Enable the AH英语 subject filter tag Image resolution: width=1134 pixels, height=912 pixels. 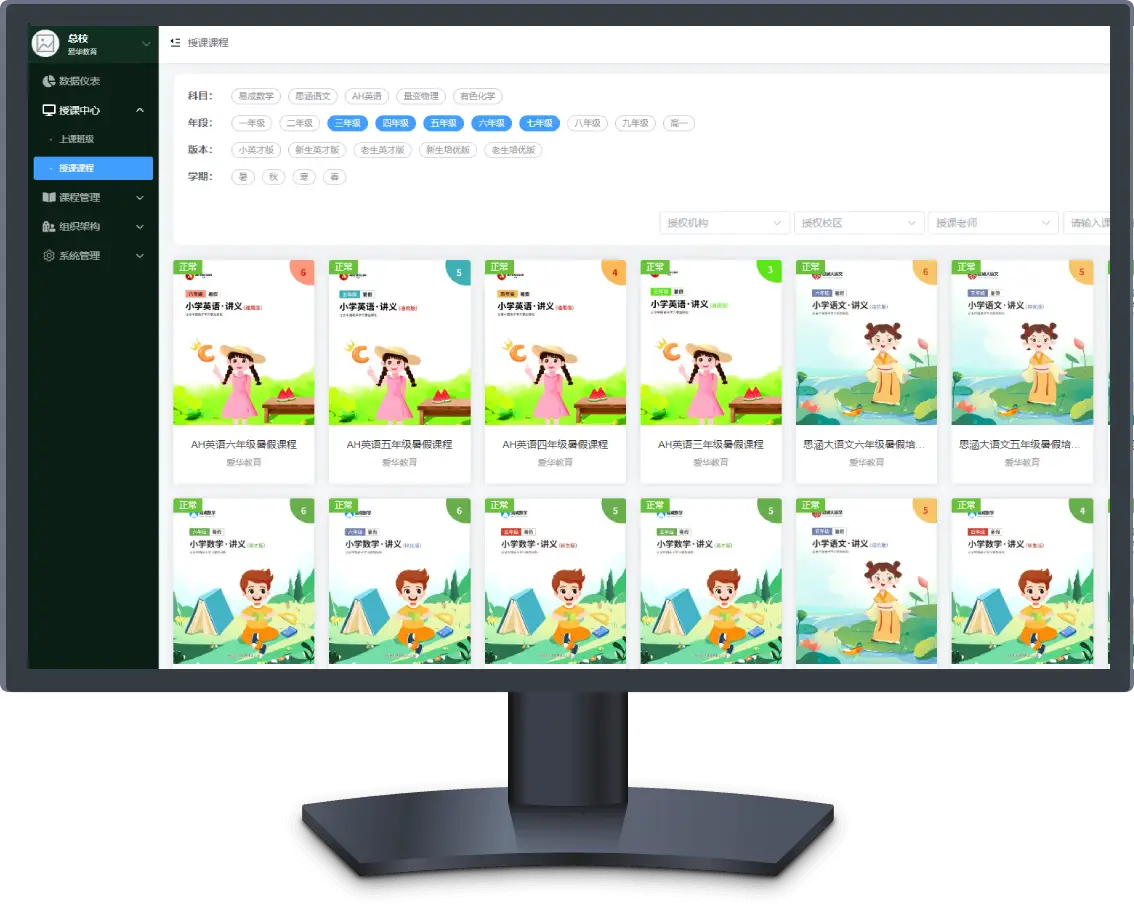pyautogui.click(x=367, y=97)
